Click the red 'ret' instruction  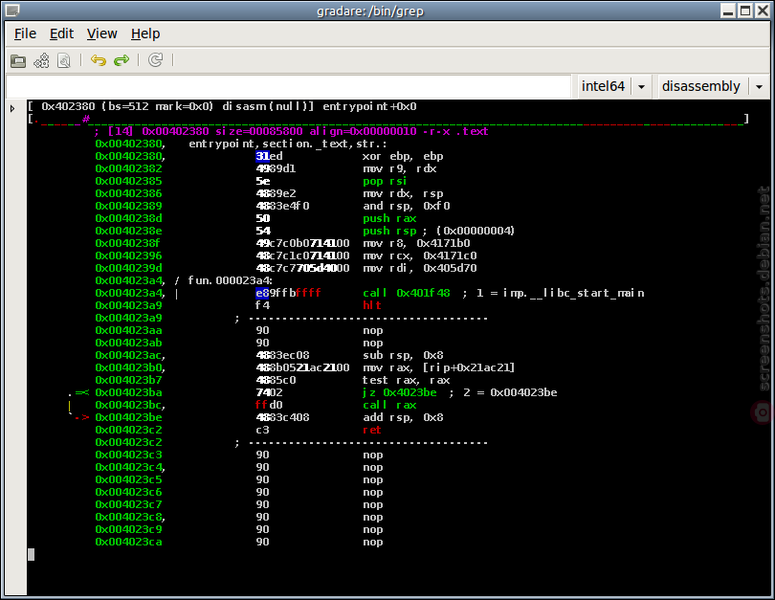pyautogui.click(x=372, y=430)
